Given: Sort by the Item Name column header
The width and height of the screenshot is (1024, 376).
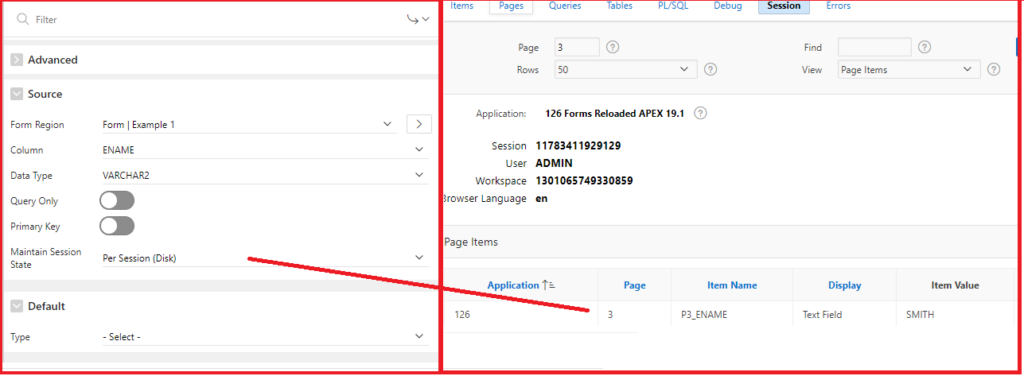Looking at the screenshot, I should tap(732, 285).
